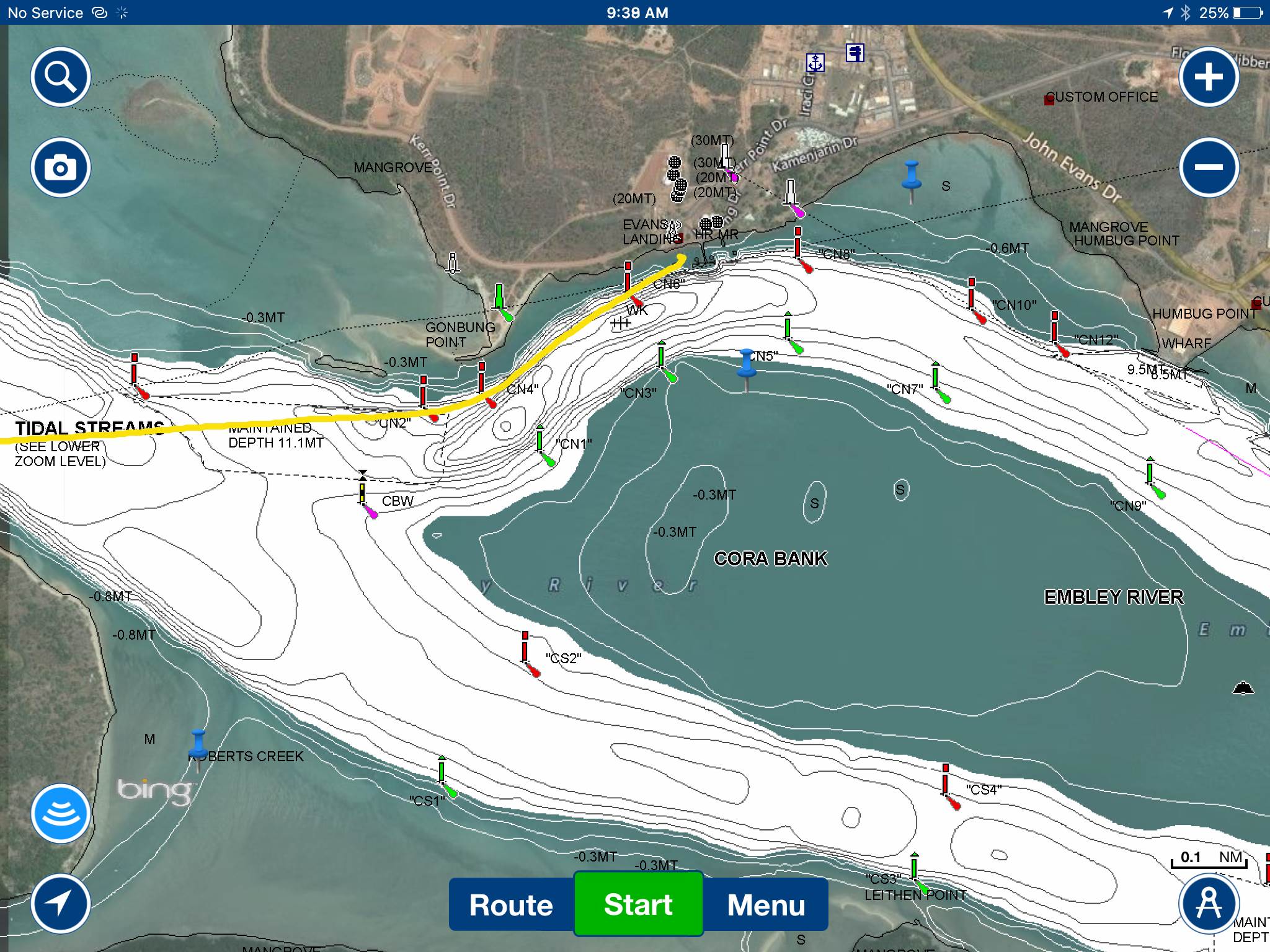Tap blue pin east of Kamenjarin Dr
Image resolution: width=1270 pixels, height=952 pixels.
(x=911, y=175)
